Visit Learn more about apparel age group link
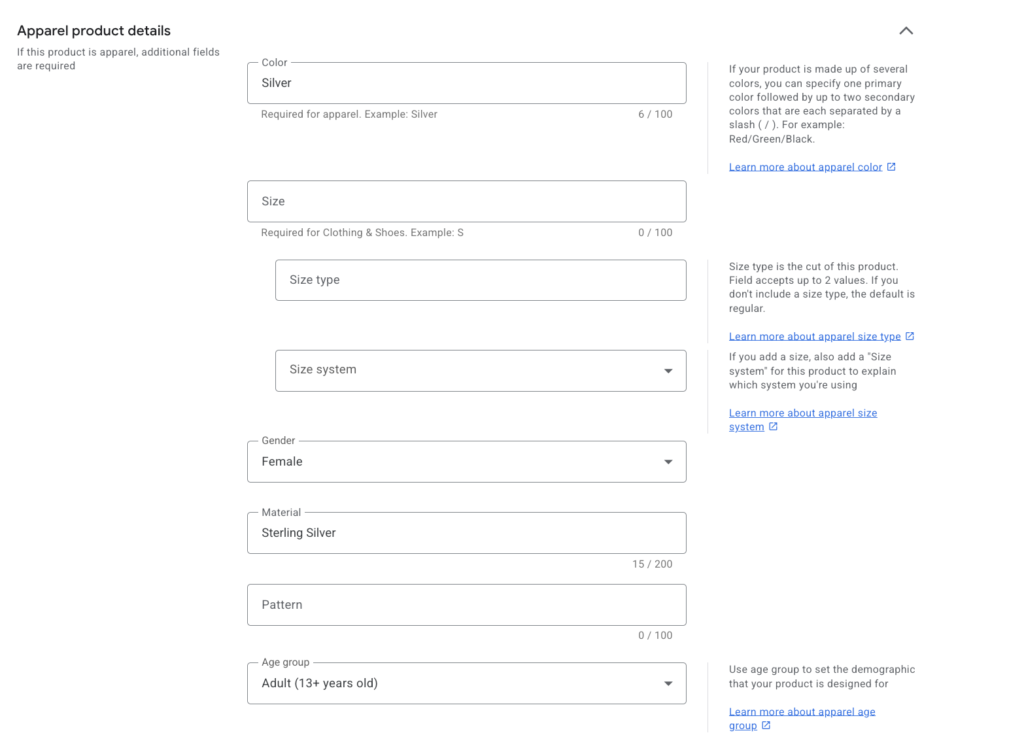Viewport: 1024px width, 735px height. 802,718
